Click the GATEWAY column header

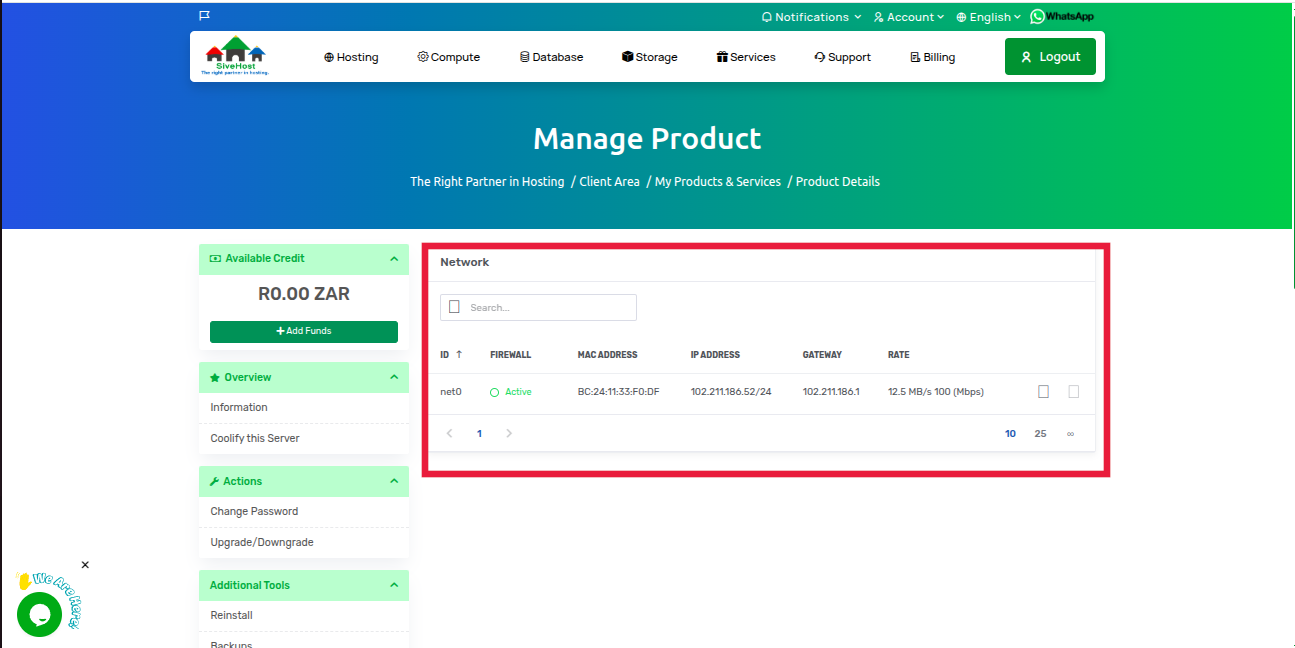point(822,355)
